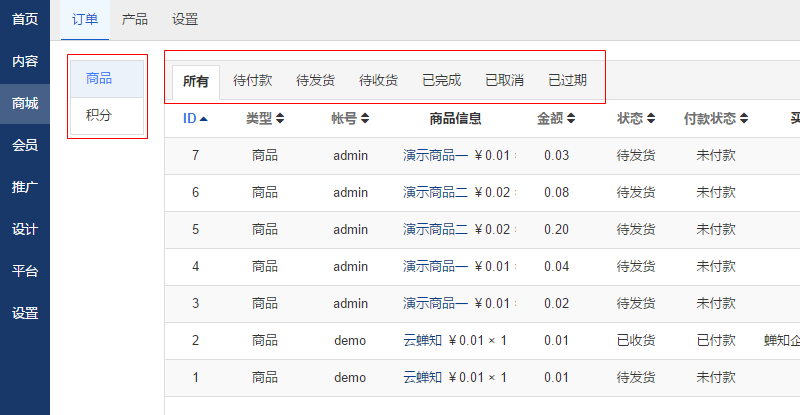800x415 pixels.
Task: Show 已完成 orders tab
Action: coord(441,81)
